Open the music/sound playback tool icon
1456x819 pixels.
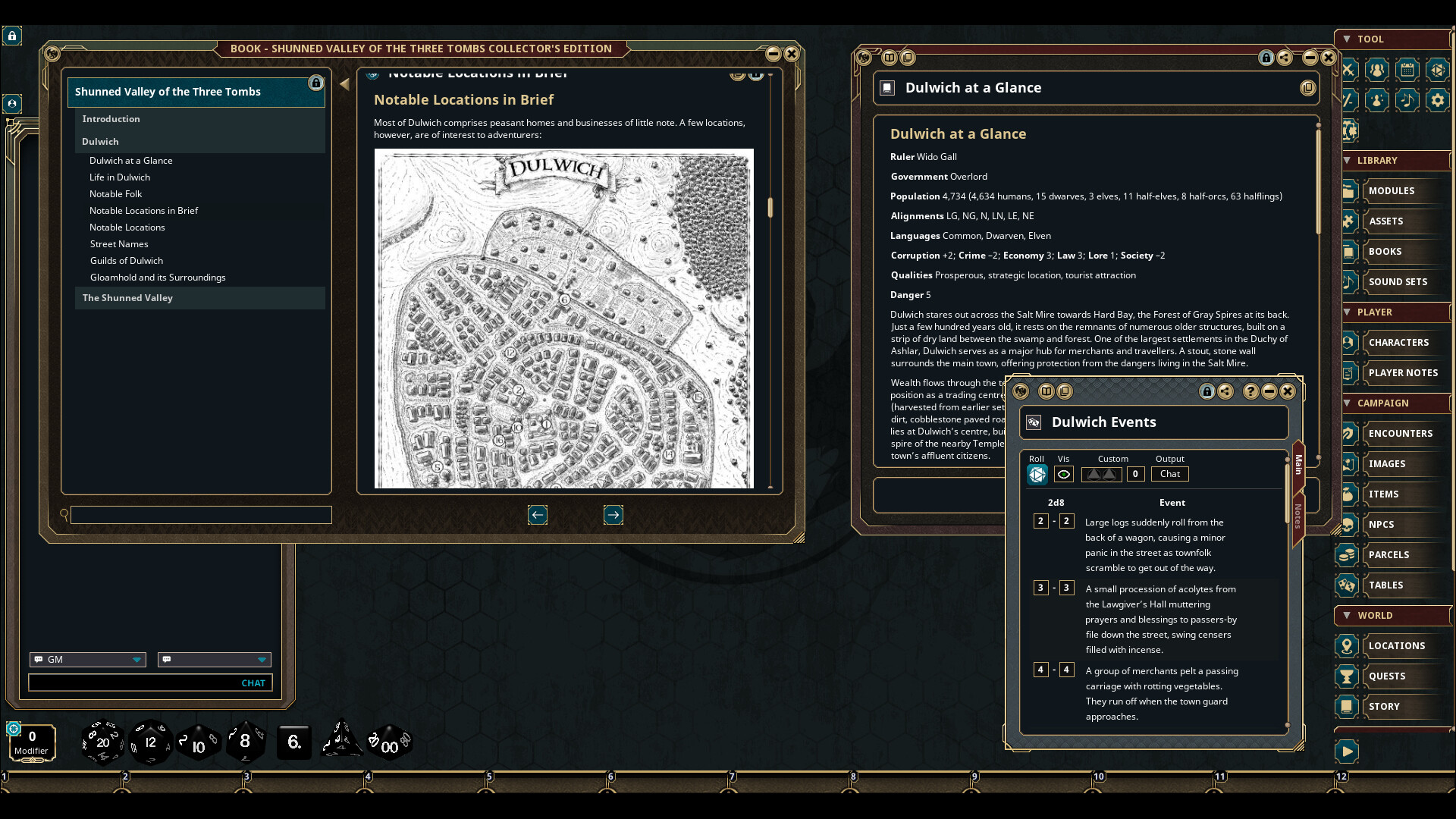pos(1407,100)
